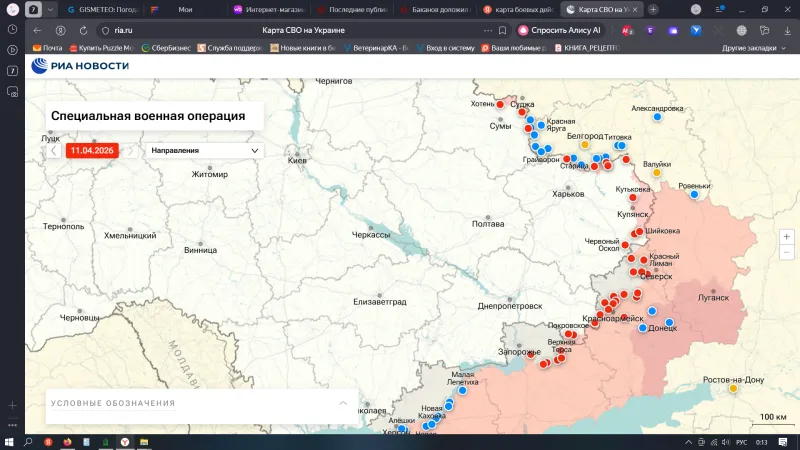Reload the page with refresh icon

pos(86,30)
